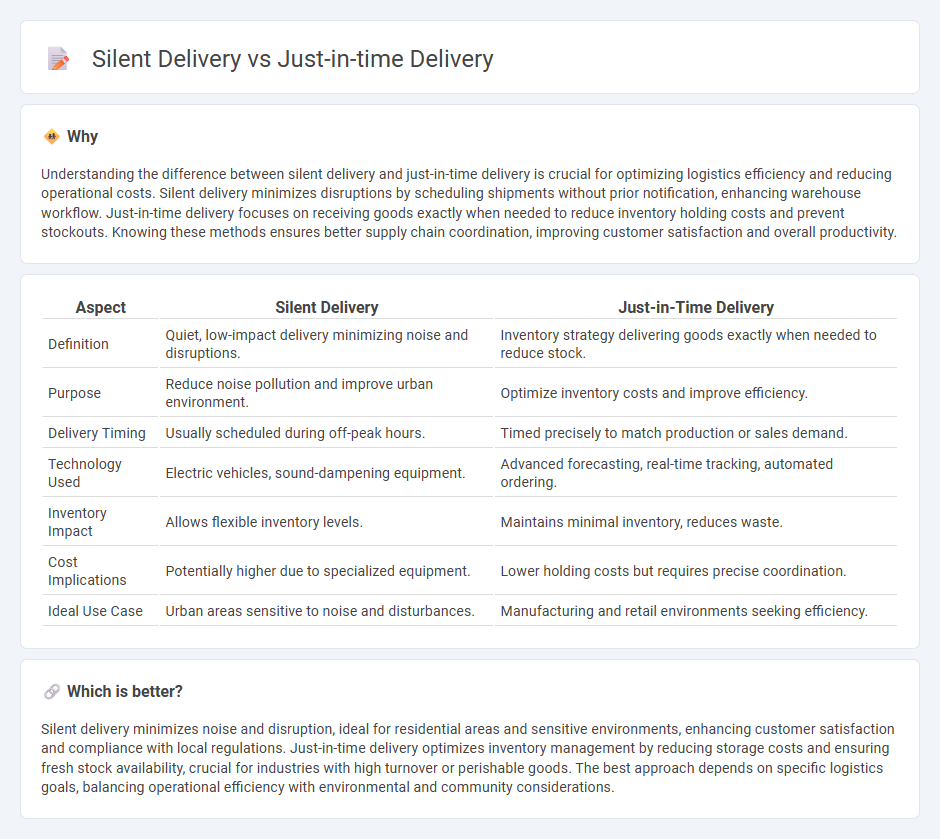Click the Aspect column header

pos(100,307)
